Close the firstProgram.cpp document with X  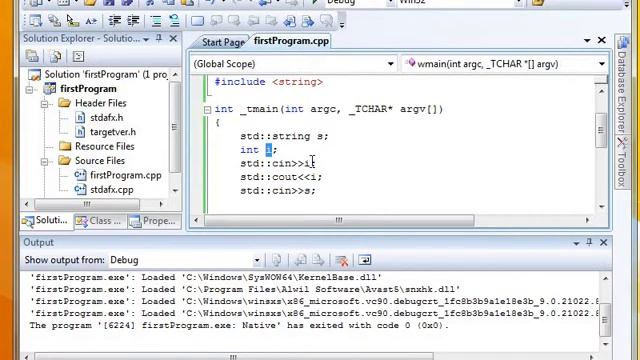point(602,40)
